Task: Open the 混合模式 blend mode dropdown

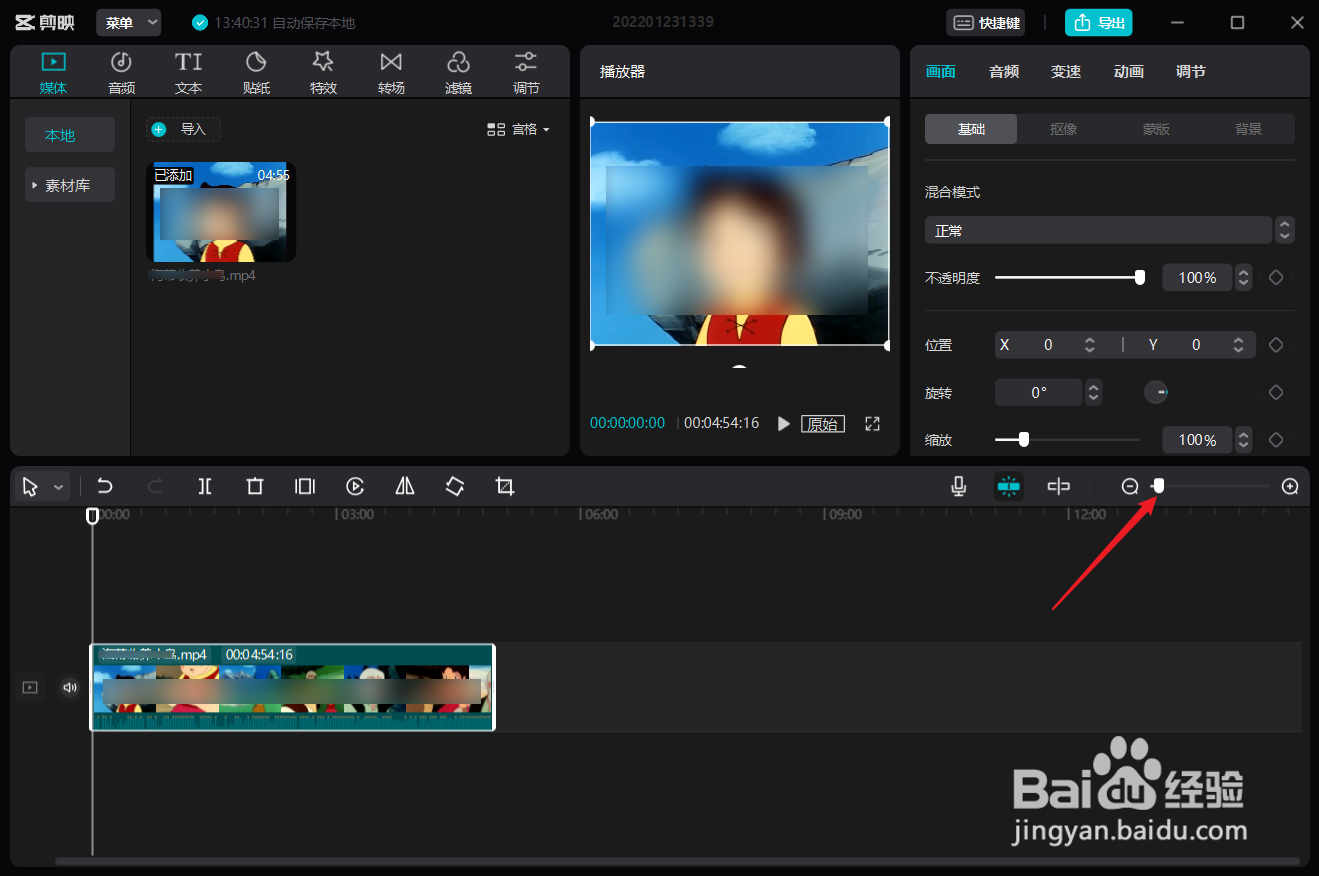Action: coord(1110,230)
